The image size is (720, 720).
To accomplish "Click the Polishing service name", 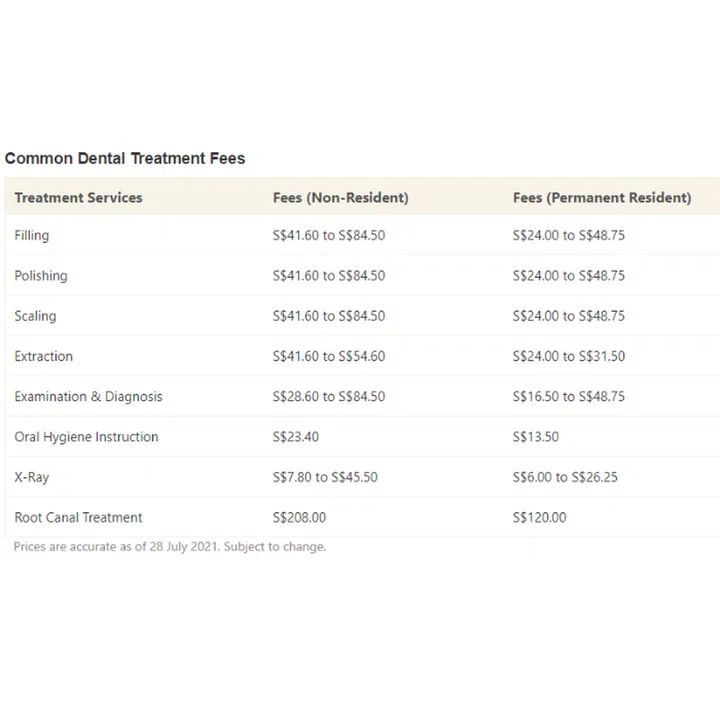I will tap(41, 276).
